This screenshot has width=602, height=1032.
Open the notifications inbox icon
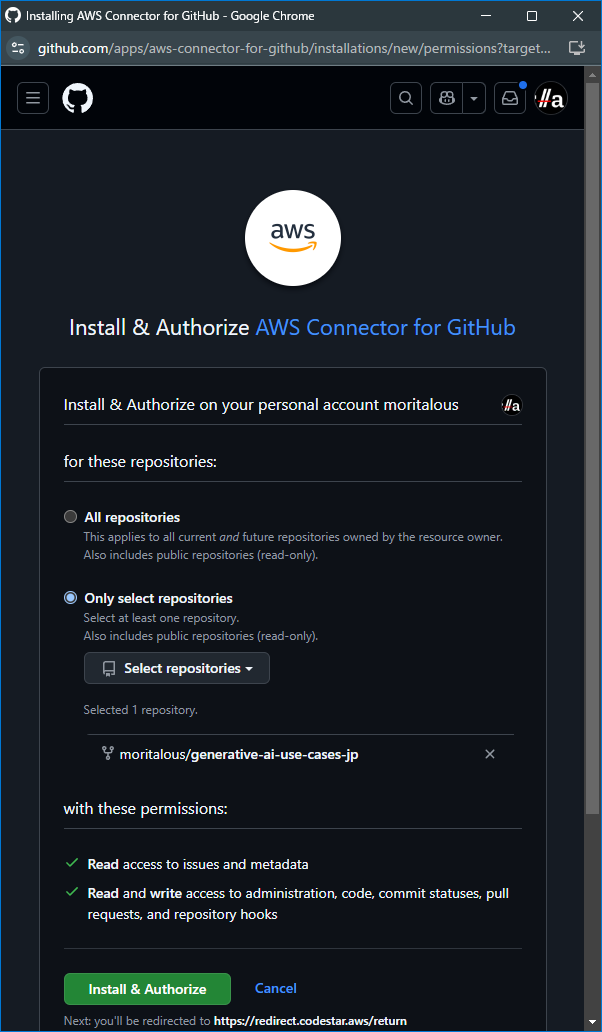coord(510,98)
